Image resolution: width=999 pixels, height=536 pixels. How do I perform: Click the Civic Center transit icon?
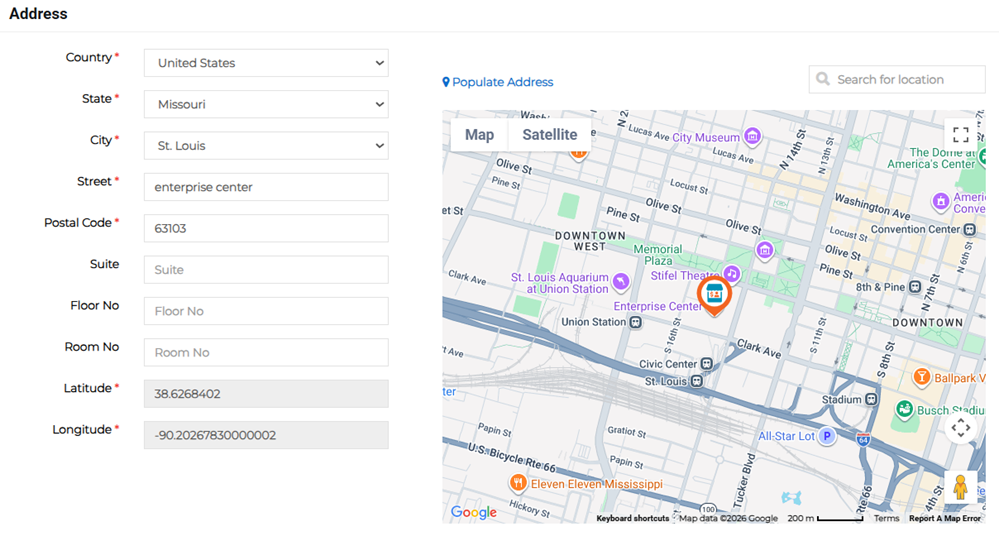[706, 364]
